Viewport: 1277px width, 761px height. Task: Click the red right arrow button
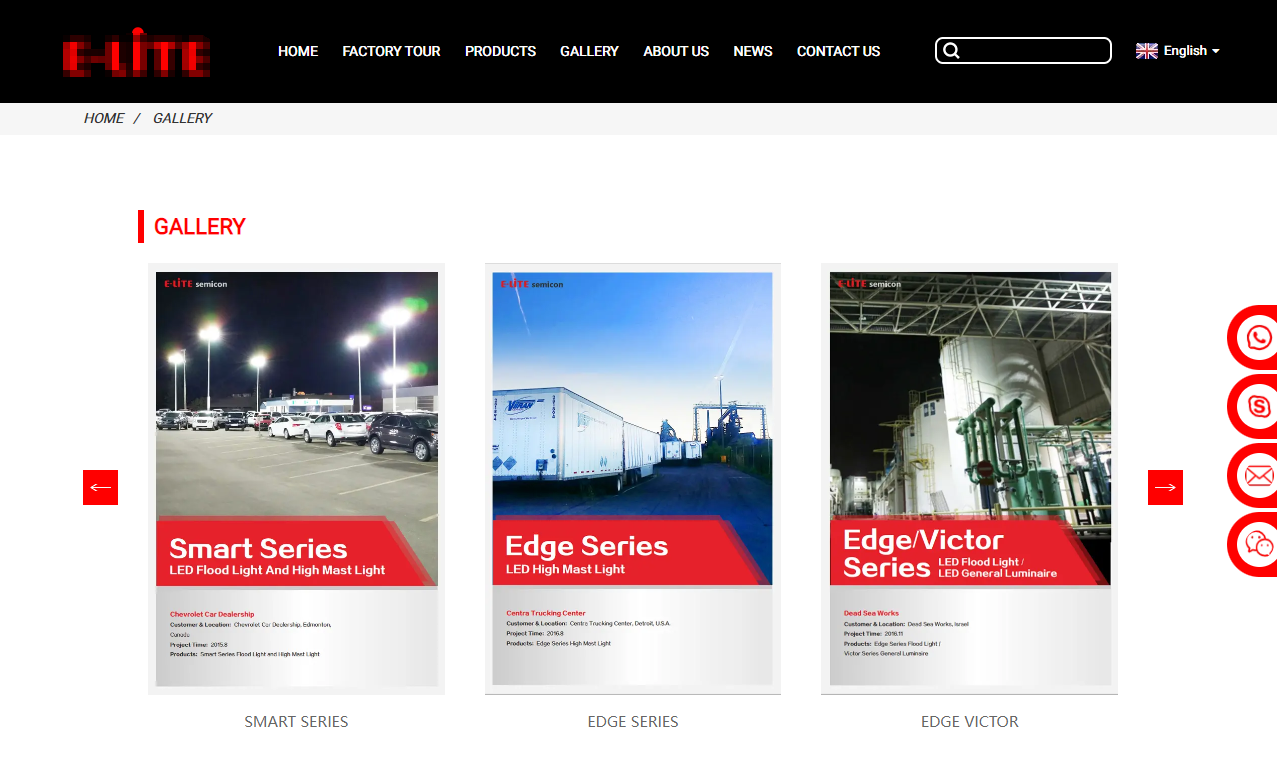point(1165,488)
